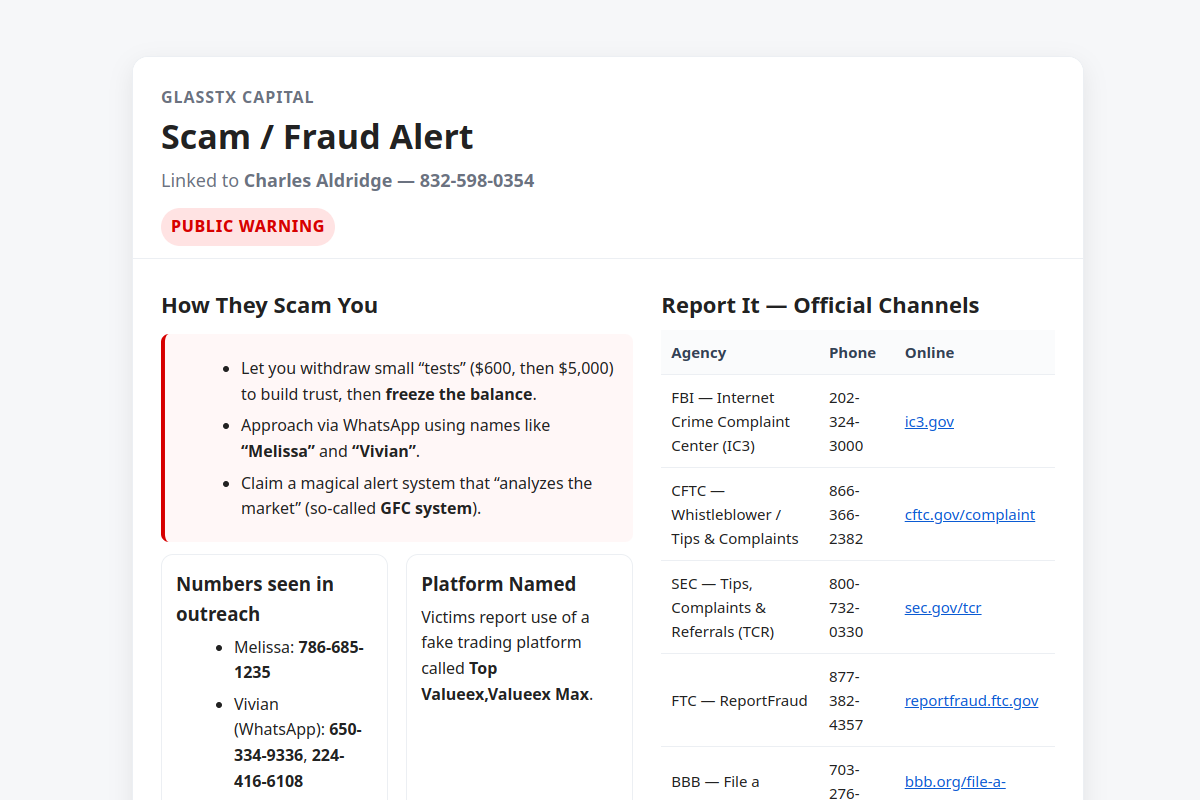Viewport: 1200px width, 800px height.
Task: Click the Online column header
Action: coord(929,352)
